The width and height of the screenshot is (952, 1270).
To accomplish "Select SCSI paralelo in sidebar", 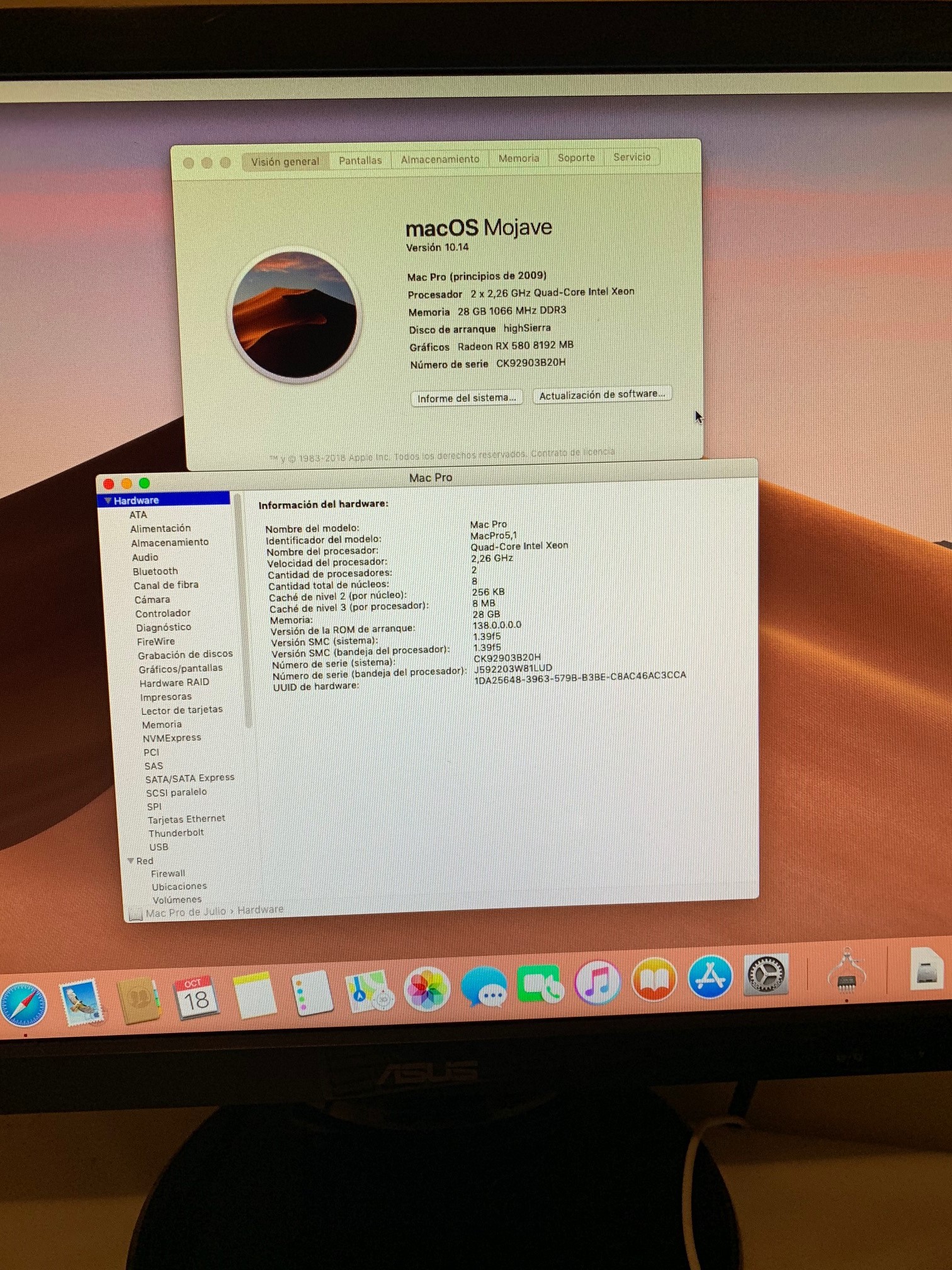I will [176, 792].
